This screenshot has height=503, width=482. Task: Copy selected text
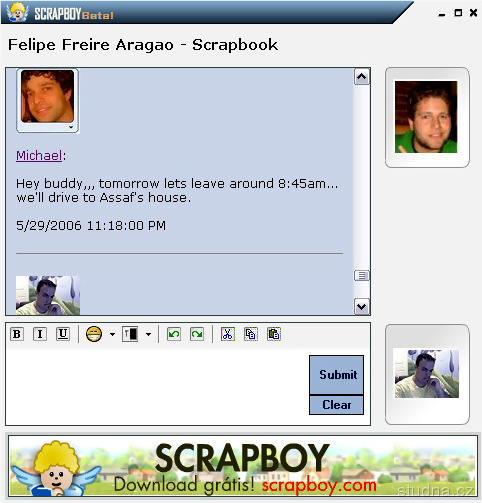coord(251,334)
